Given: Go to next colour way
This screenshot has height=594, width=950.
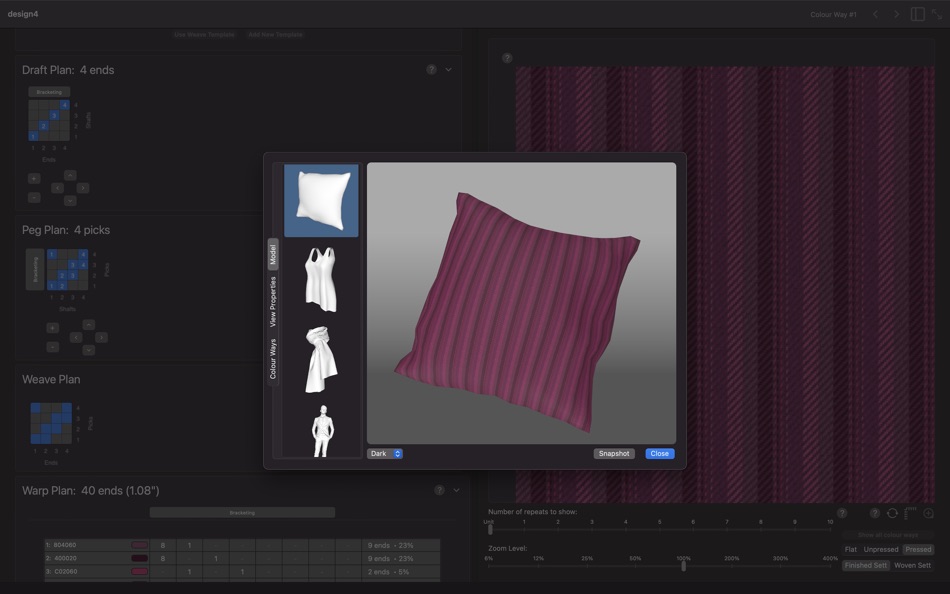Looking at the screenshot, I should point(896,14).
